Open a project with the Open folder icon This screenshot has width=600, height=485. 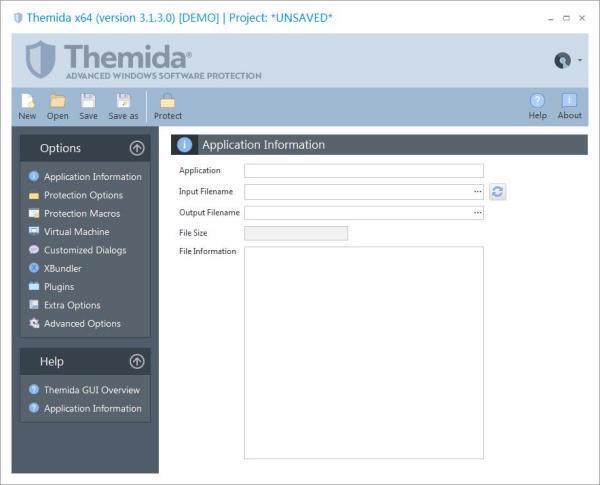pyautogui.click(x=58, y=101)
